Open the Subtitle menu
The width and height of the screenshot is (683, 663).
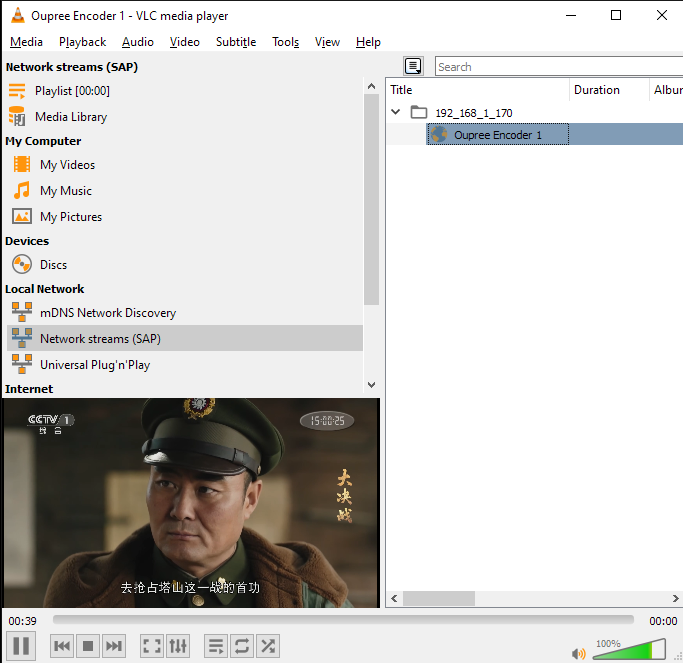[236, 42]
